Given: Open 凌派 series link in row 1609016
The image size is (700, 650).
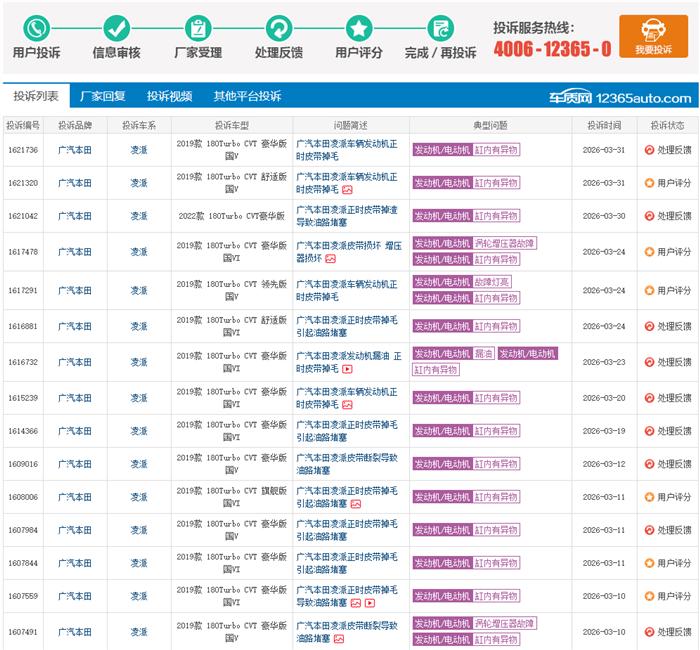Looking at the screenshot, I should coord(138,464).
